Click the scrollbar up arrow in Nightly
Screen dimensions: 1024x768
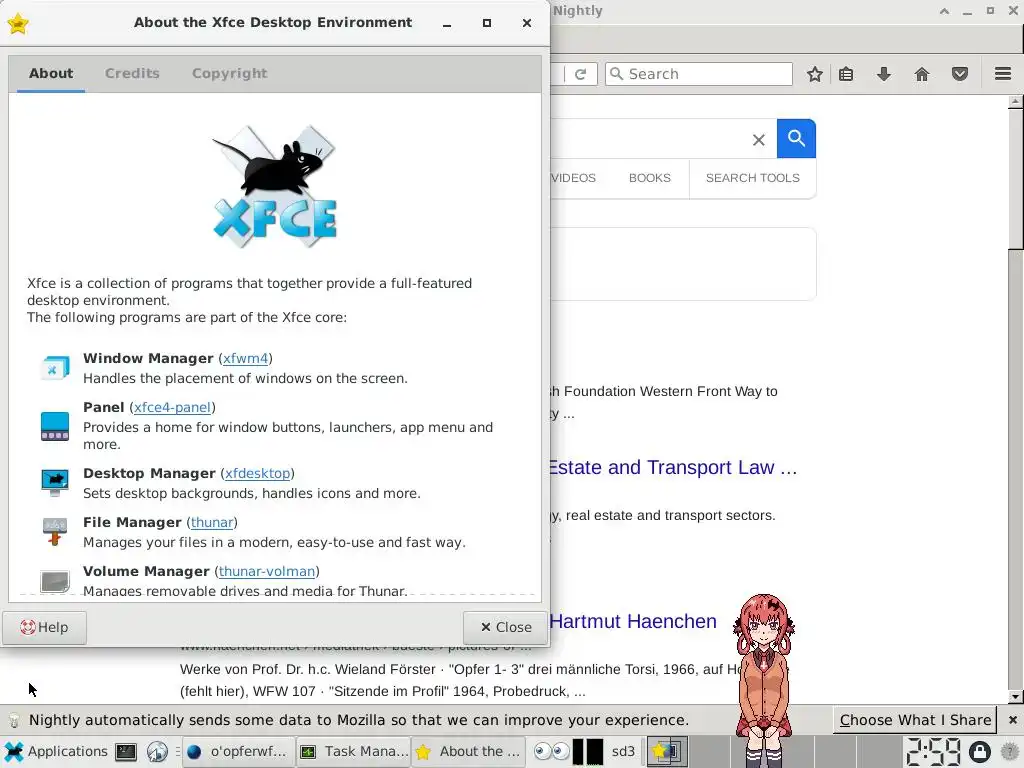(1015, 102)
